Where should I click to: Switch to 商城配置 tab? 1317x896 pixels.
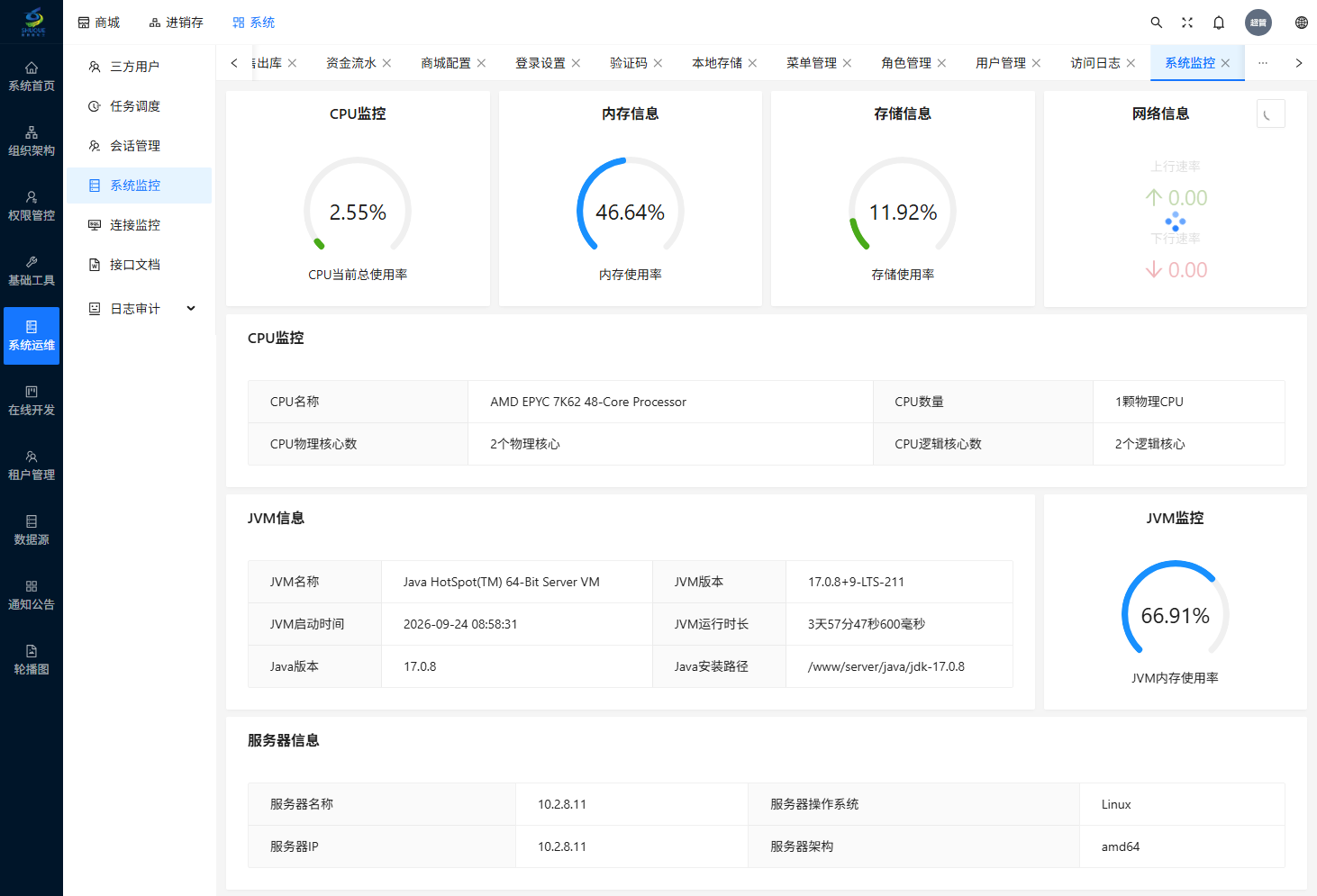click(x=446, y=63)
